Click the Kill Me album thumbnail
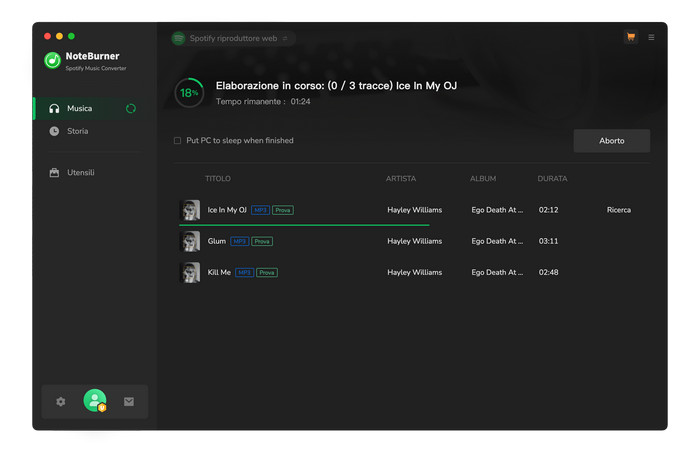The width and height of the screenshot is (700, 473). coord(190,273)
